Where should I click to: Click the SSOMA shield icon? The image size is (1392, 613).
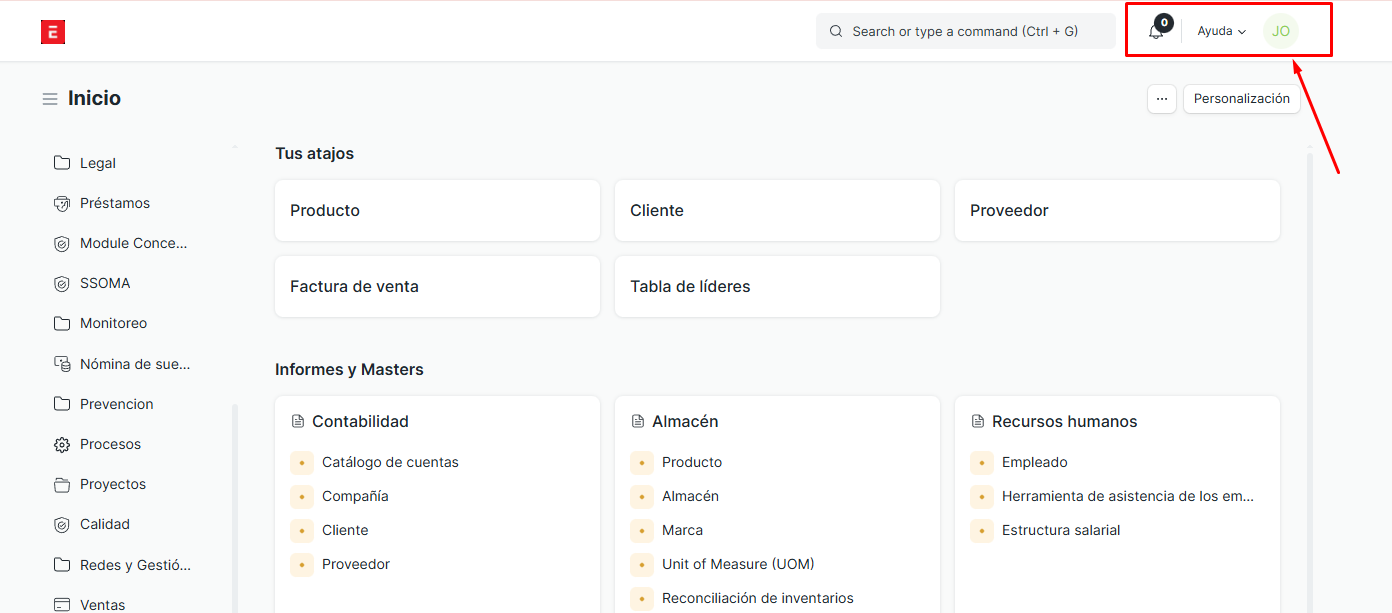point(62,284)
